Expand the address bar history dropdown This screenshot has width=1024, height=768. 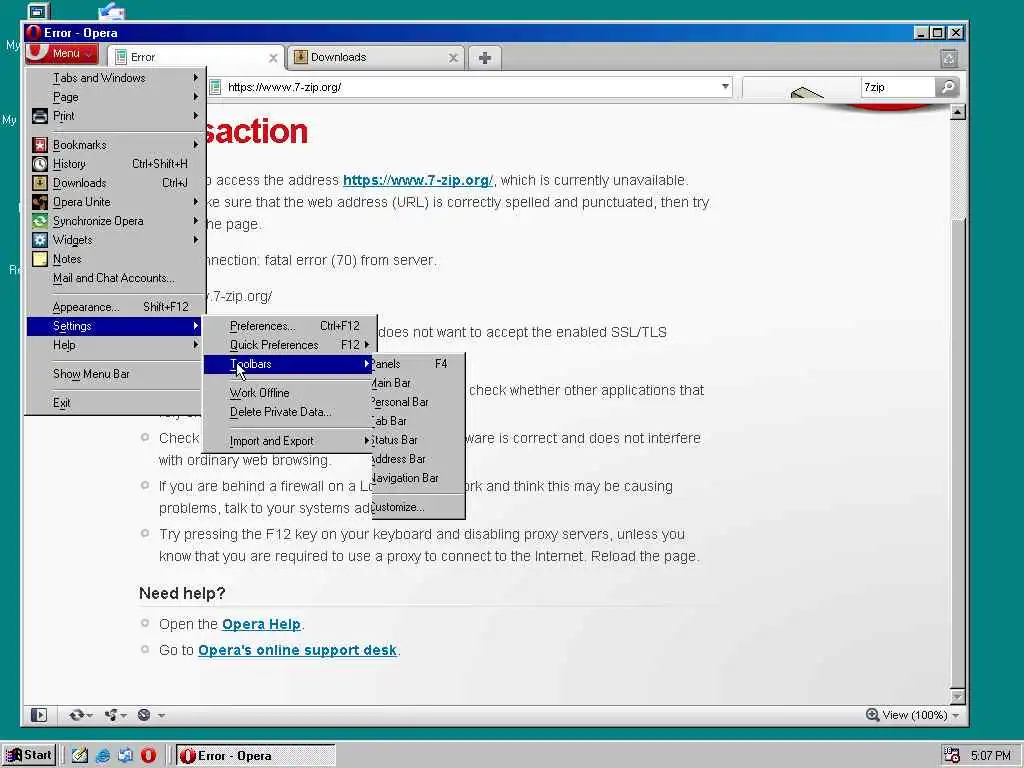coord(725,87)
